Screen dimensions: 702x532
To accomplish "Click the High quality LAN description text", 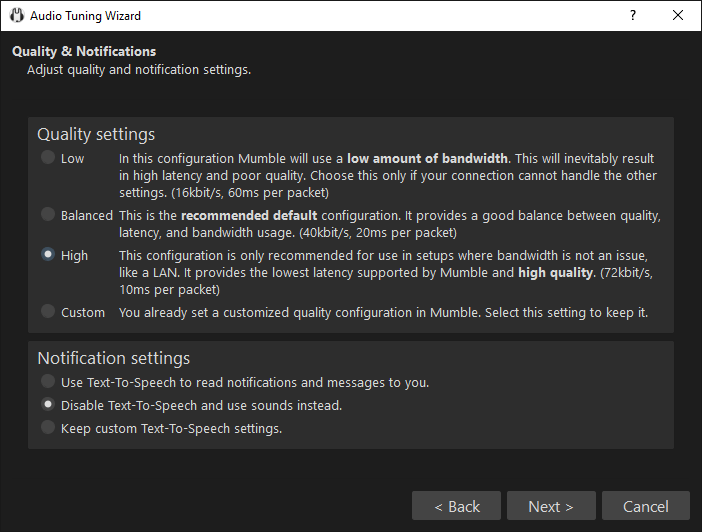I will [x=388, y=272].
